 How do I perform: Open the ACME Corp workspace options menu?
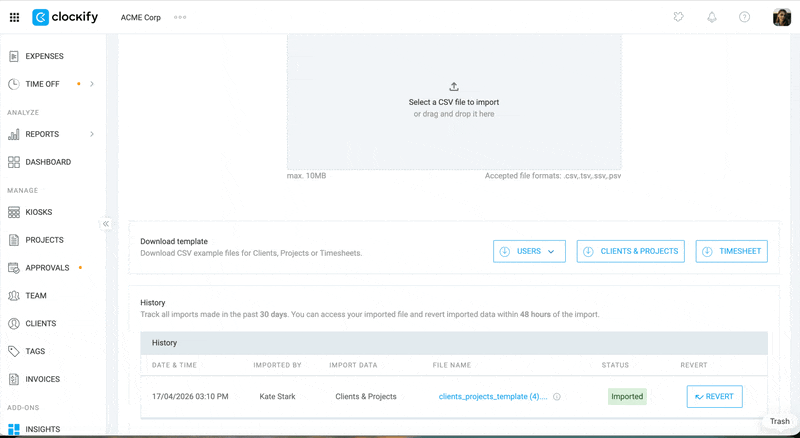[180, 17]
